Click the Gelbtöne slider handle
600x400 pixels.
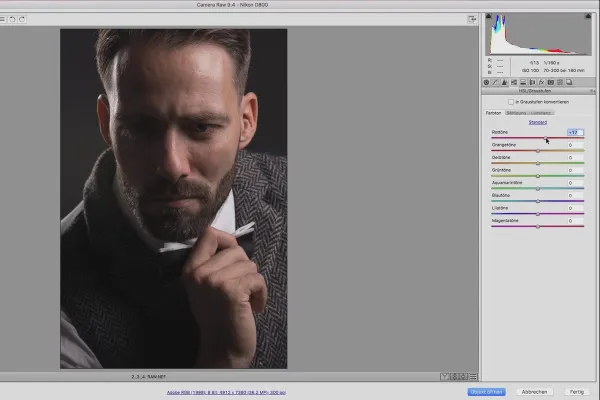[538, 163]
